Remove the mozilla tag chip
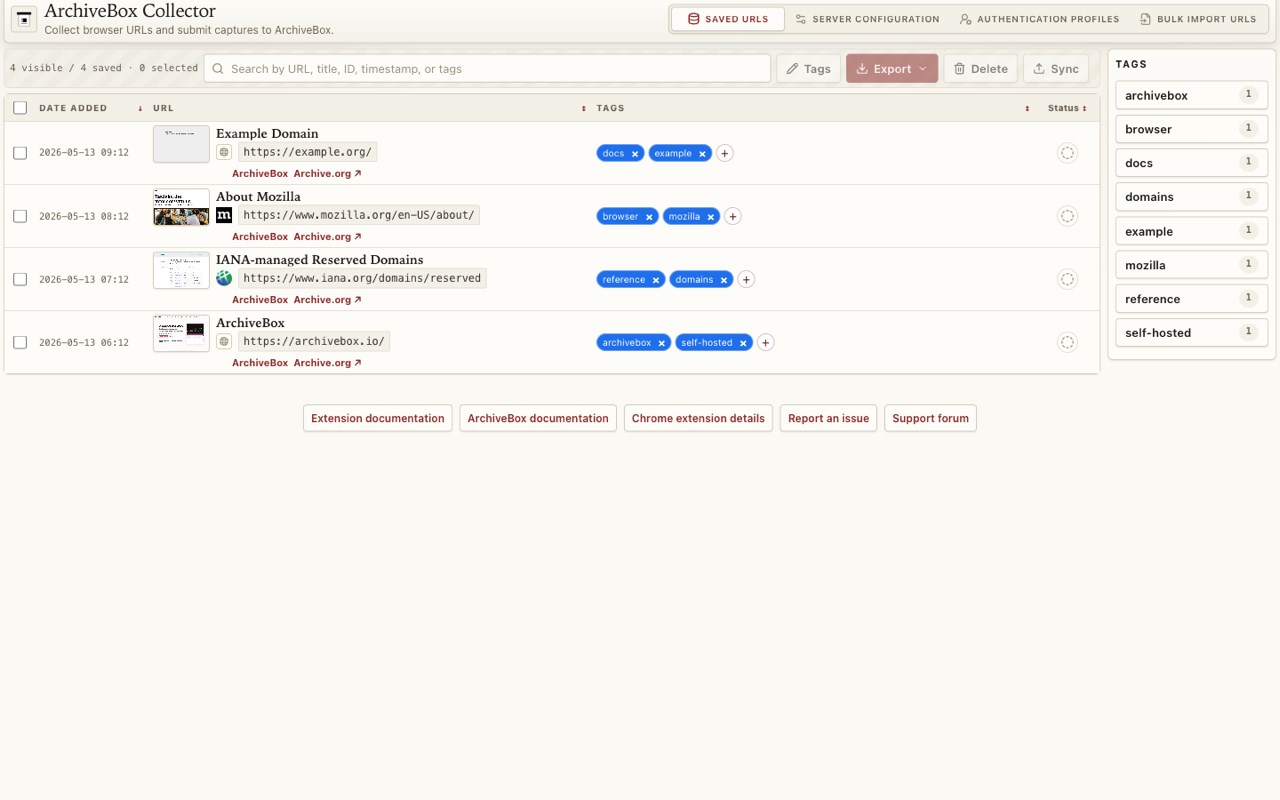The image size is (1280, 800). point(711,217)
